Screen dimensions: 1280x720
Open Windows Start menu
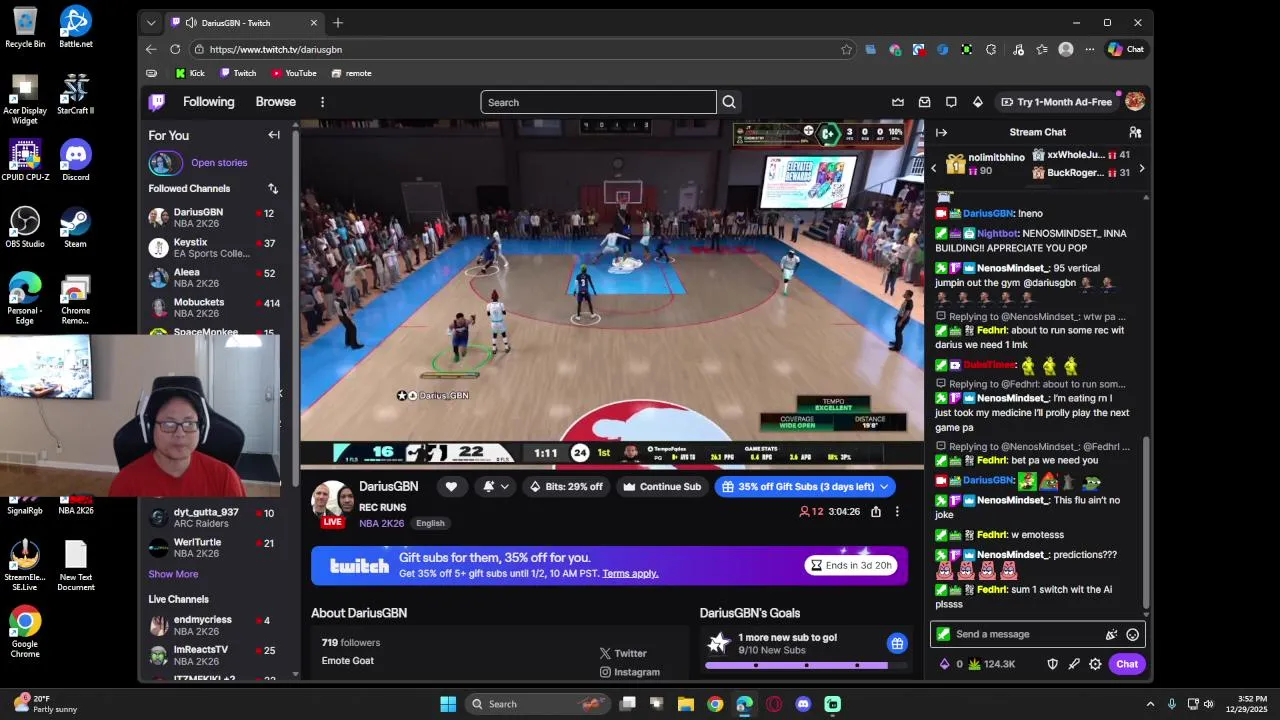[x=448, y=704]
